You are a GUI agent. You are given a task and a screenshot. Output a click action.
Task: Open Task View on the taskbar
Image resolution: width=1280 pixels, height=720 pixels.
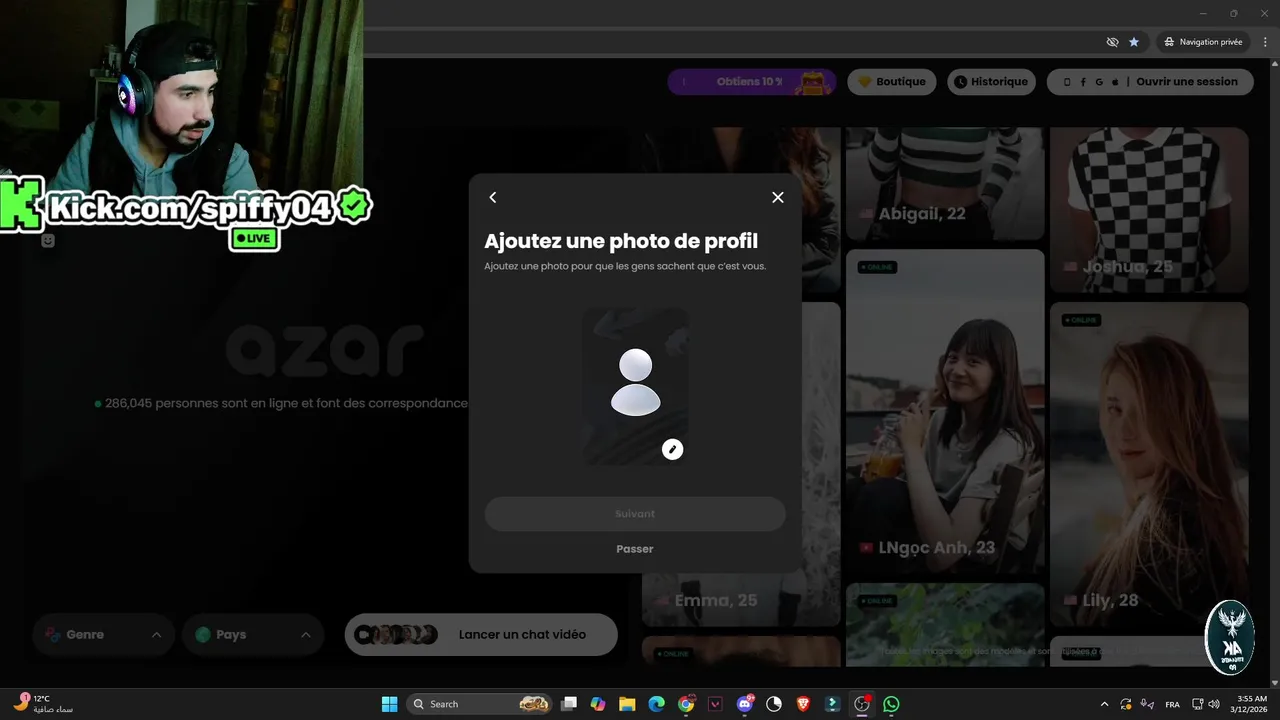569,704
